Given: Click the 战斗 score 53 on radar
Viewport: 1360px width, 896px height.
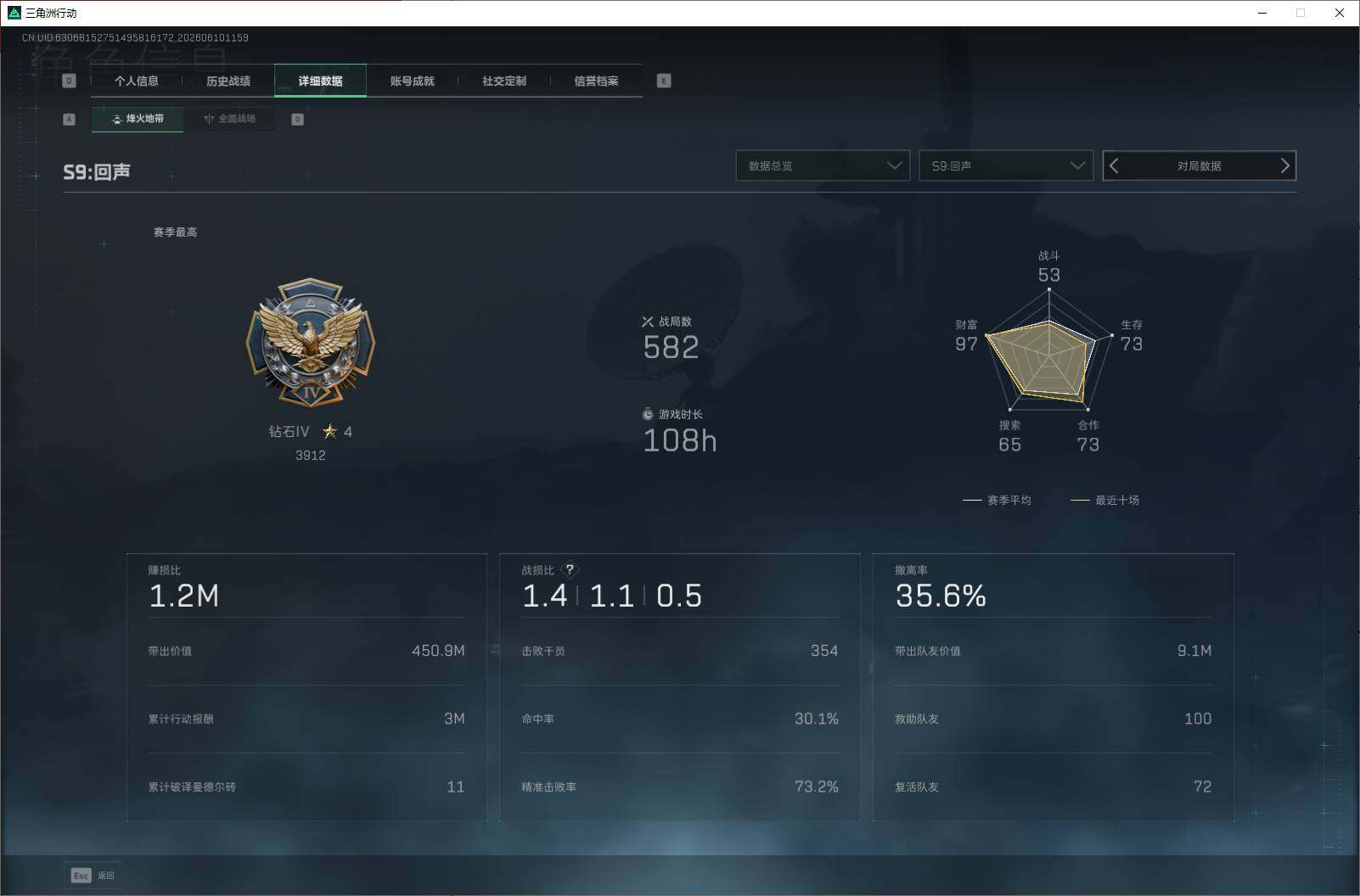Looking at the screenshot, I should (1049, 275).
